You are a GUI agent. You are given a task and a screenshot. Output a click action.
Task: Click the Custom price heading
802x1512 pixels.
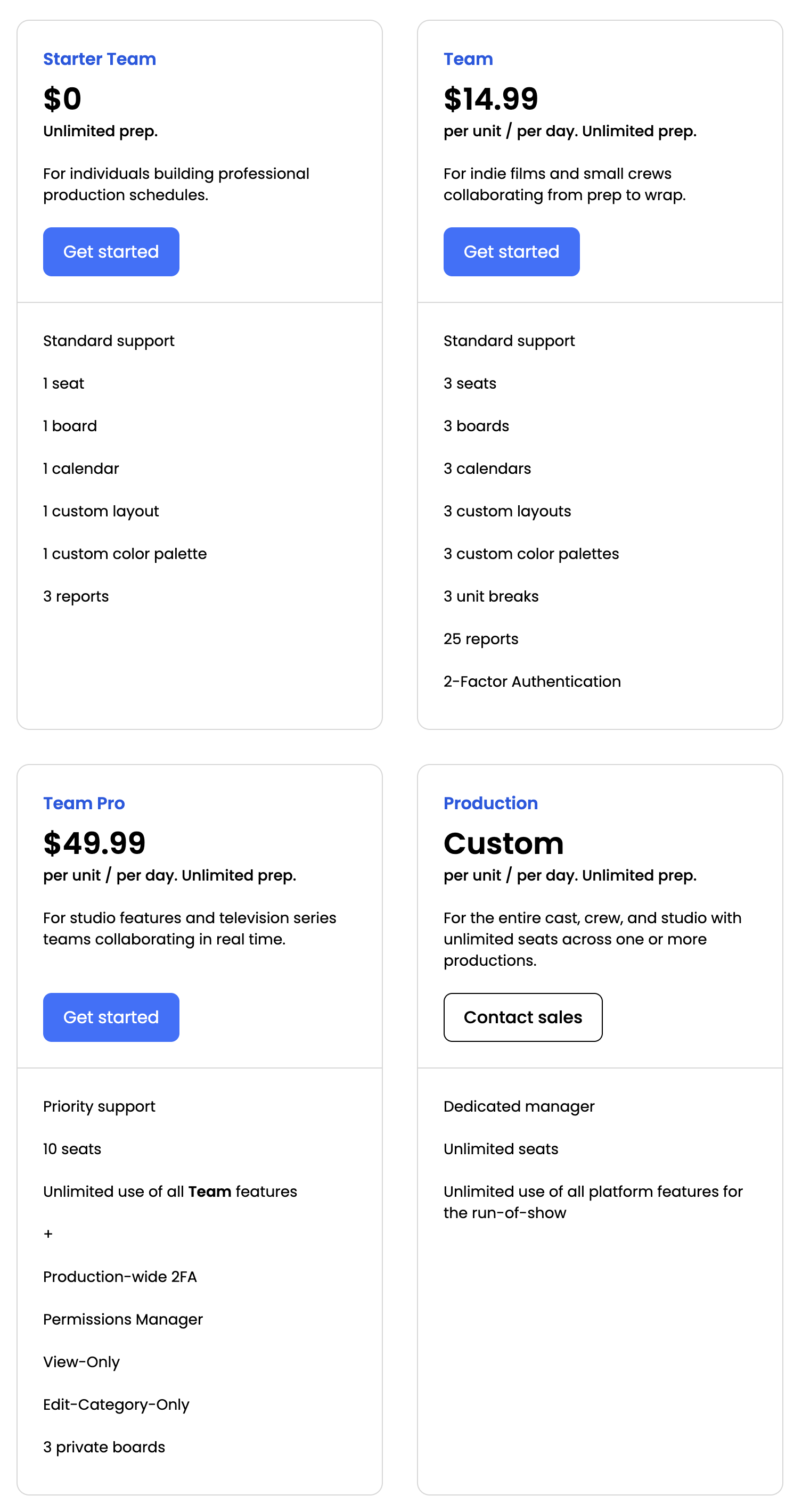click(x=503, y=843)
